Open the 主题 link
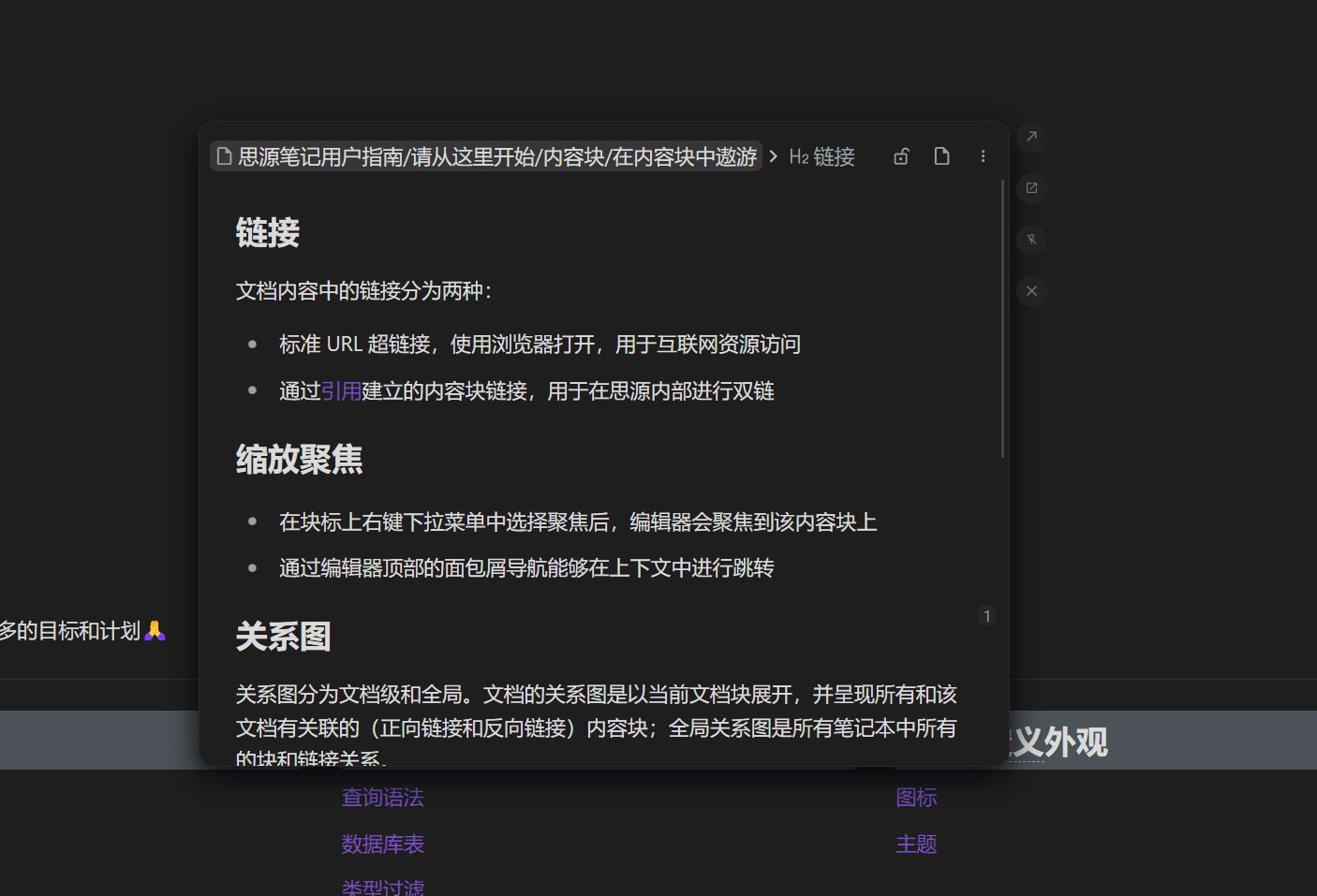This screenshot has width=1317, height=896. point(916,845)
